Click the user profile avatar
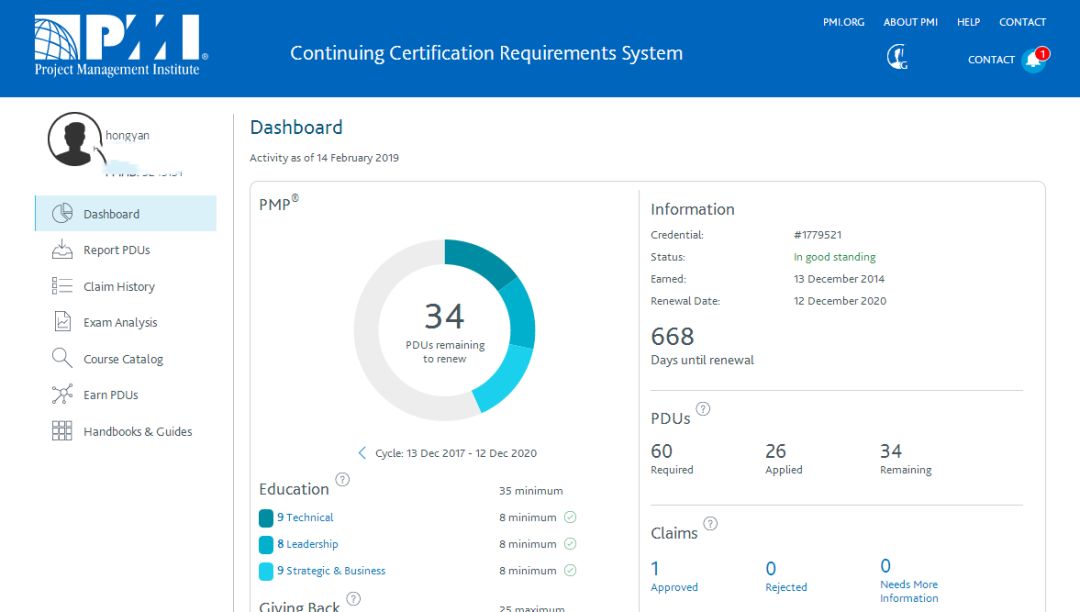 pos(74,139)
